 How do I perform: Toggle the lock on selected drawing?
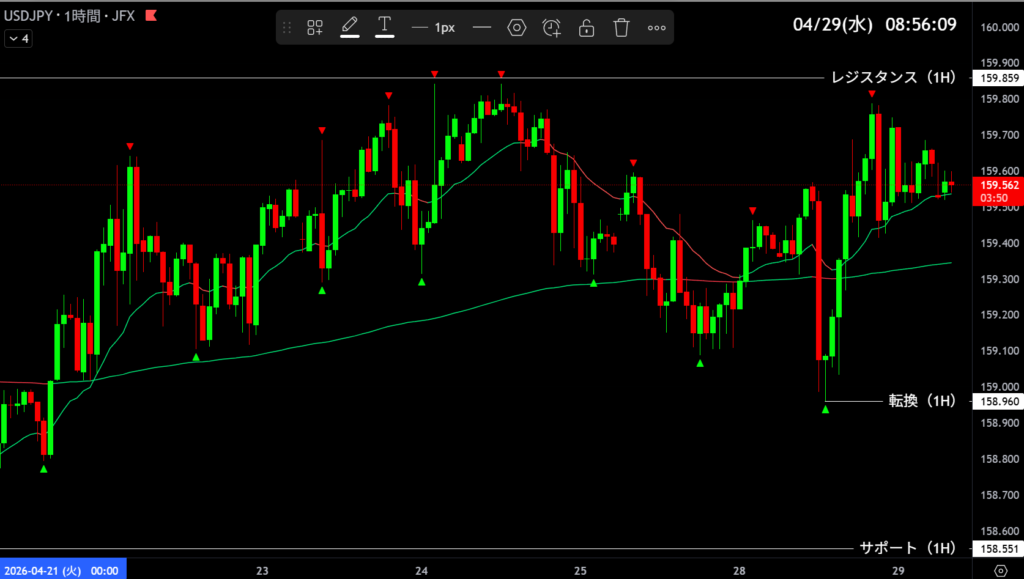587,28
